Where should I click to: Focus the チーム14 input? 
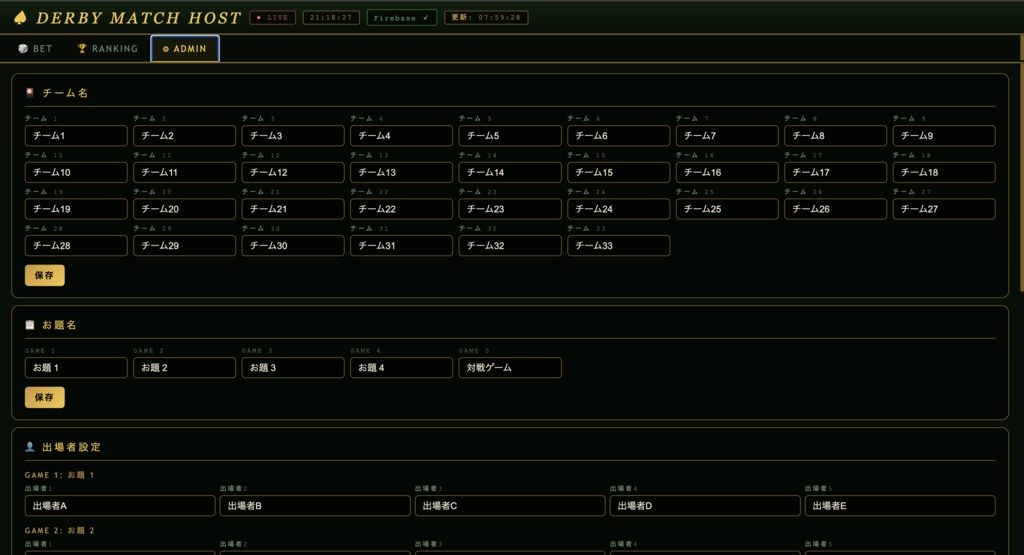509,172
